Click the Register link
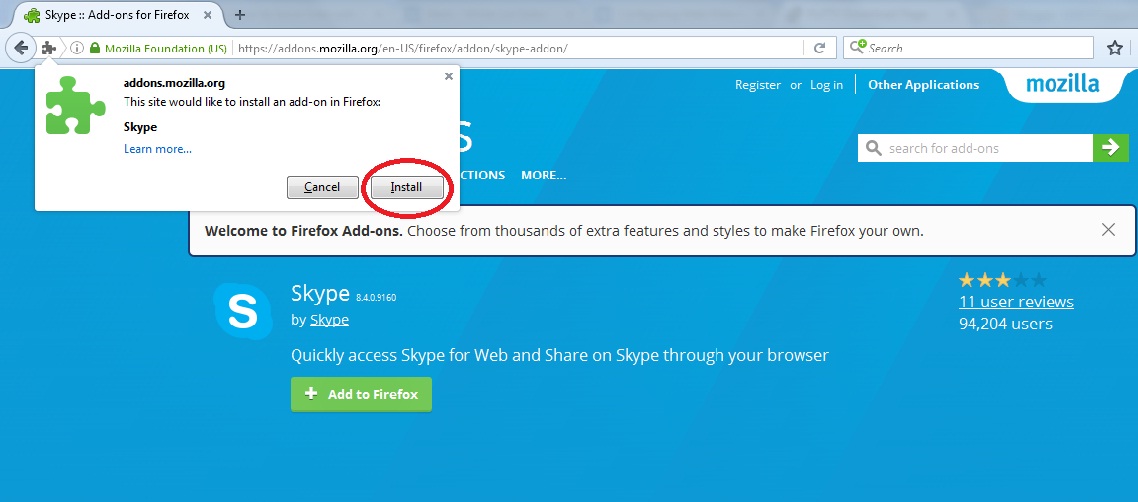Image resolution: width=1138 pixels, height=502 pixels. (758, 85)
